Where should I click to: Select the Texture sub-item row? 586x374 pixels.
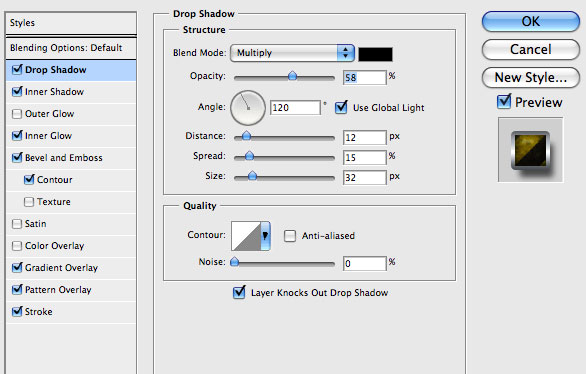click(71, 202)
